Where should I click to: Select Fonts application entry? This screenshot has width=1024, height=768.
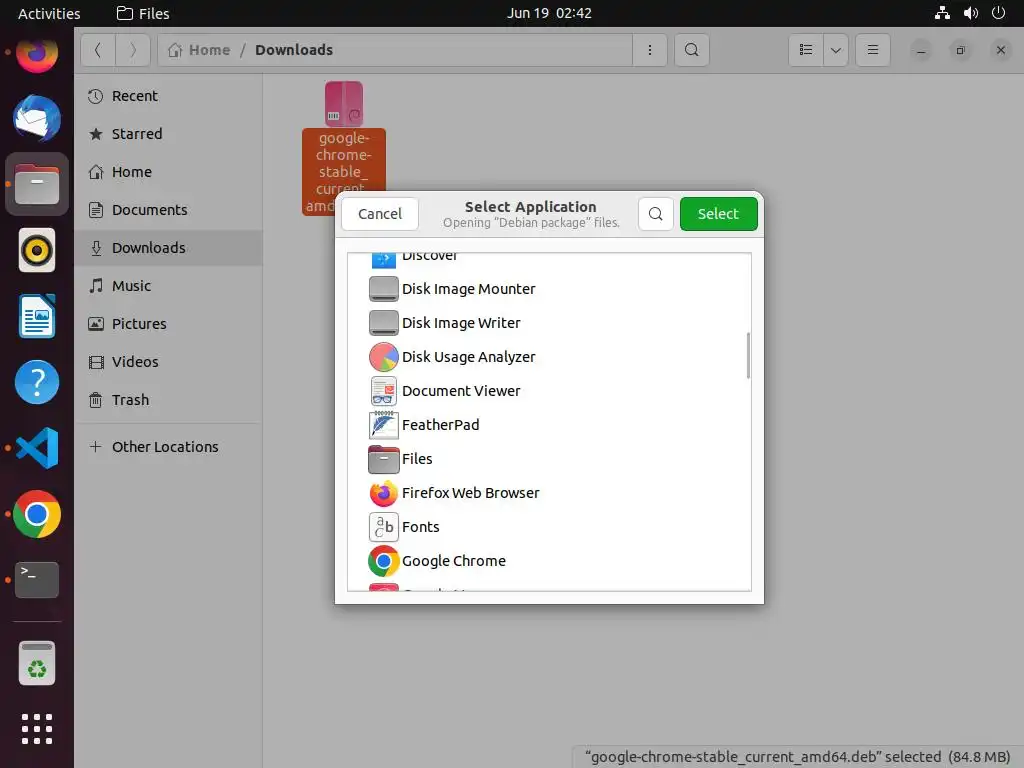(549, 526)
